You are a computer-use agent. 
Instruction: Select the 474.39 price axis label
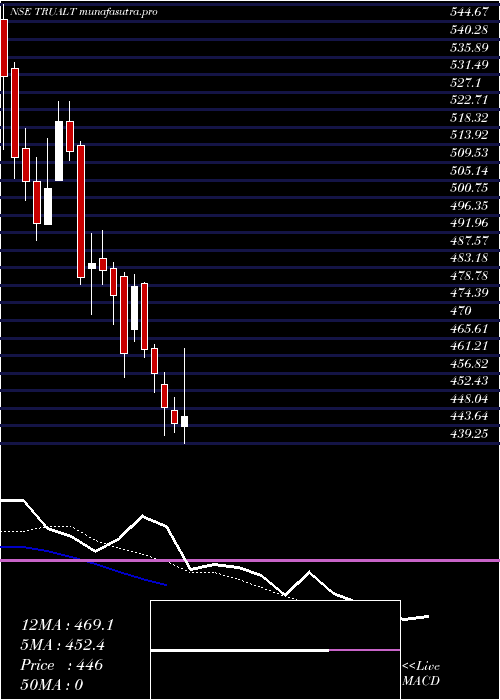[469, 293]
